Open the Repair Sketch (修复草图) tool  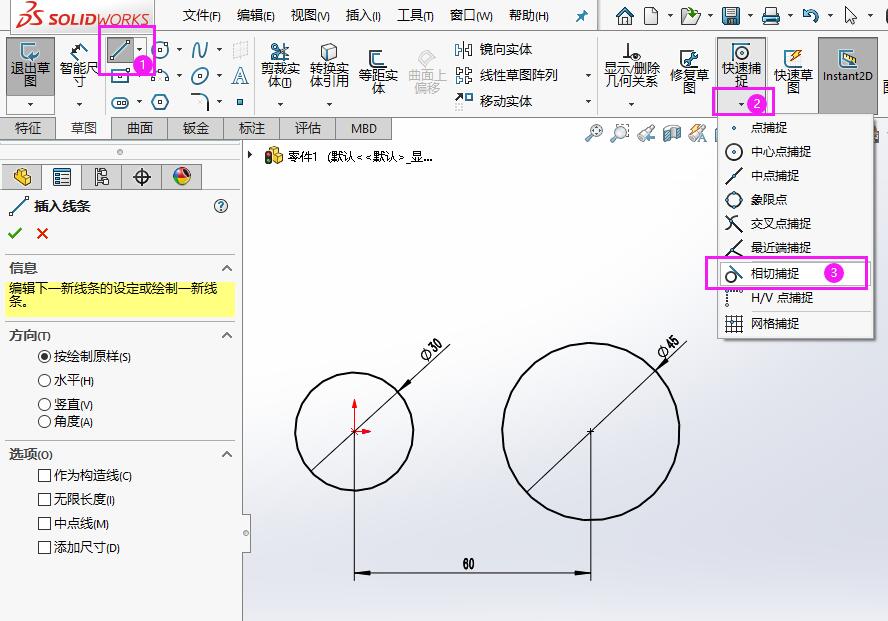688,65
